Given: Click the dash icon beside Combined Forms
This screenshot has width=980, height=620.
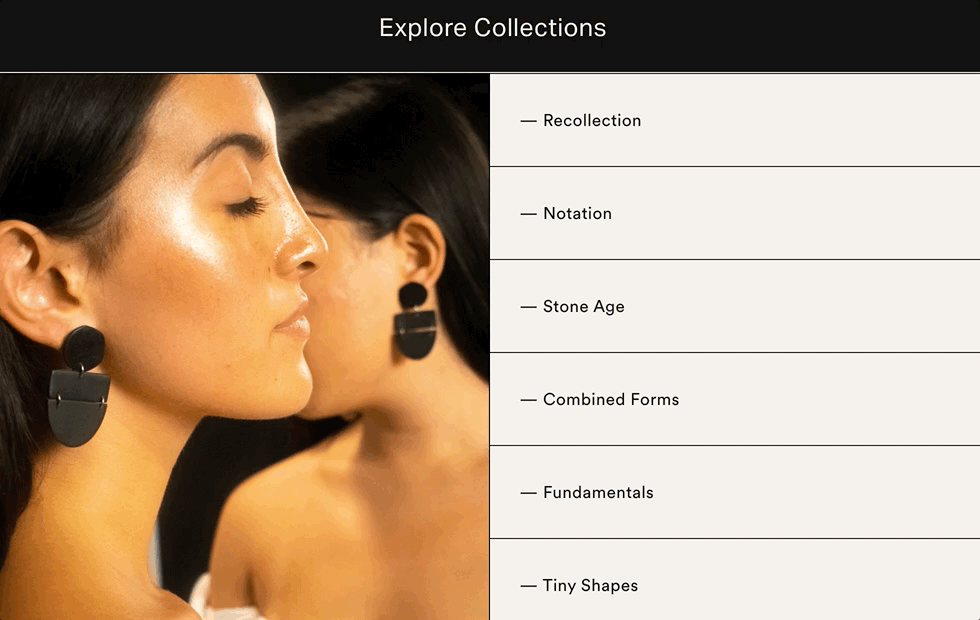Looking at the screenshot, I should coord(529,401).
